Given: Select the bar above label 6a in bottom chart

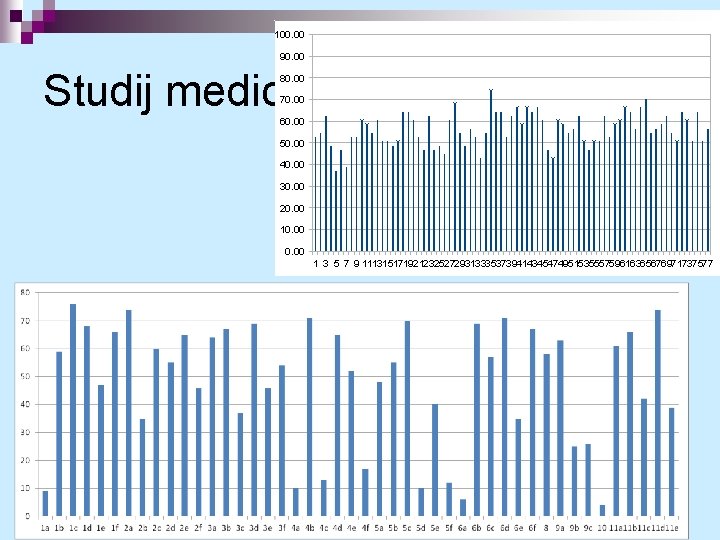Looking at the screenshot, I should (x=463, y=508).
